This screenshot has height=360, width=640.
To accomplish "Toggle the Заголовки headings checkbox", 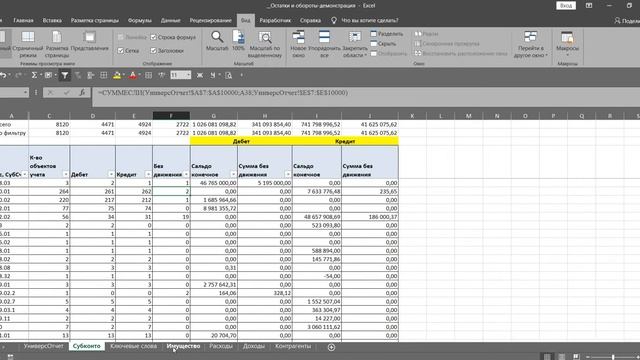I will tap(167, 51).
